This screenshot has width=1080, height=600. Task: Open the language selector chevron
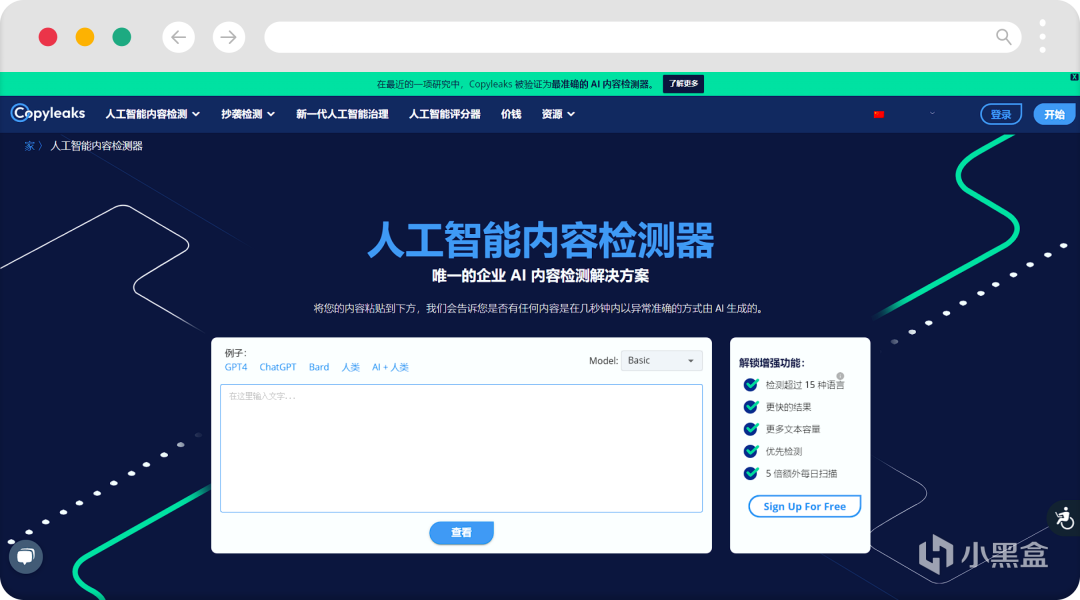tap(932, 114)
